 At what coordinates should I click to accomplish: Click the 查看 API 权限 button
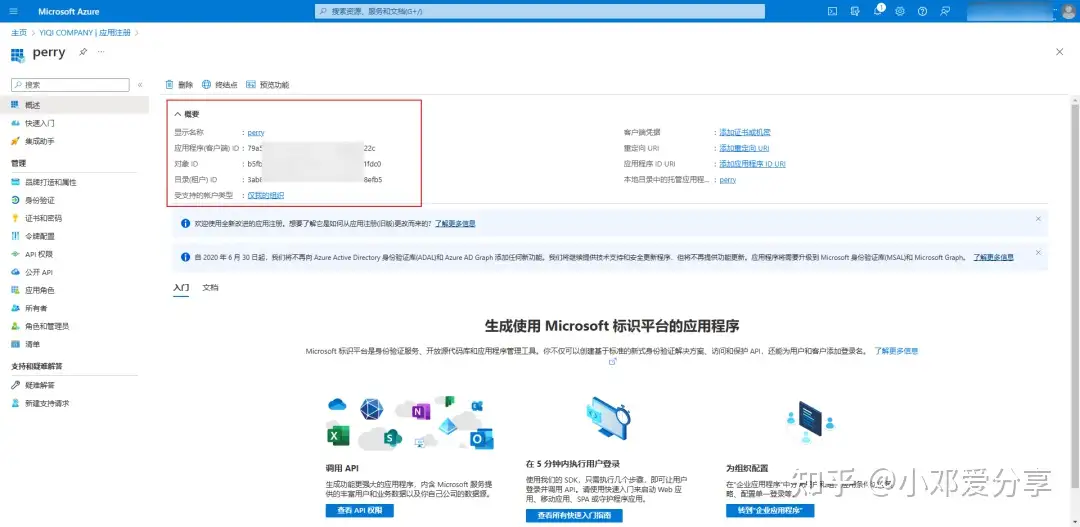[360, 510]
